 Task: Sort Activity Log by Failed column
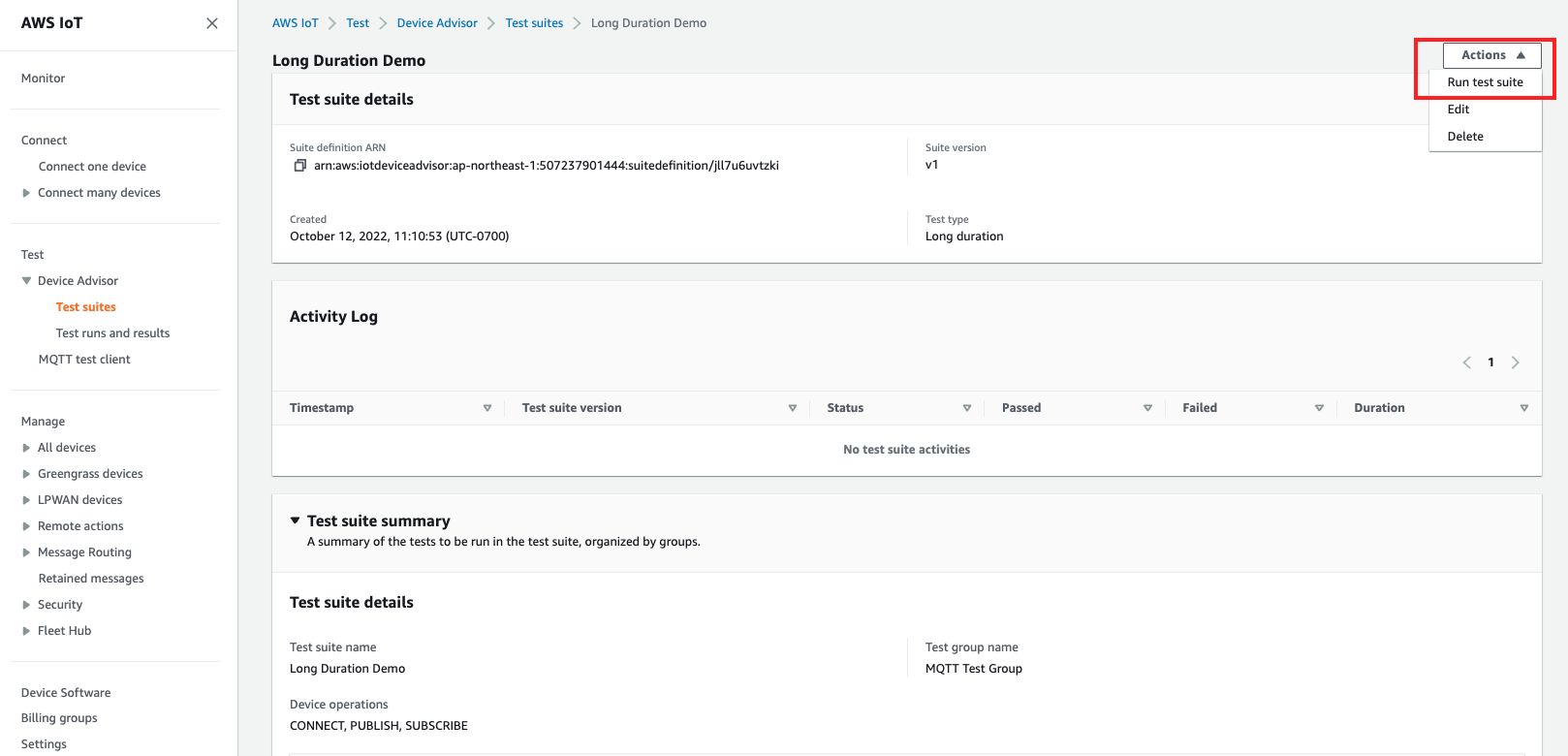click(1319, 408)
